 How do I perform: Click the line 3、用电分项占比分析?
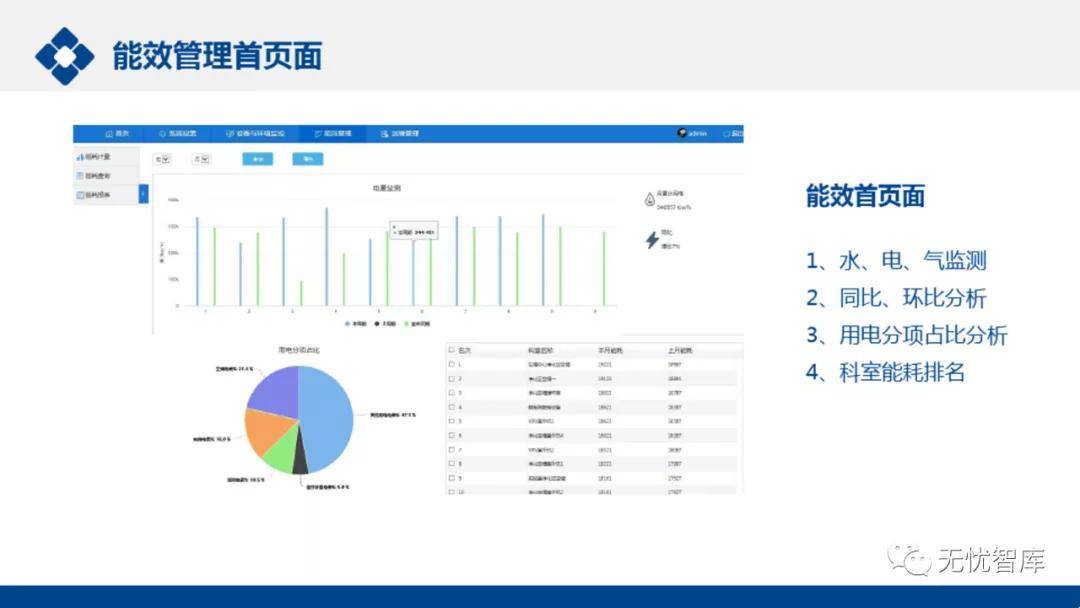tap(907, 335)
